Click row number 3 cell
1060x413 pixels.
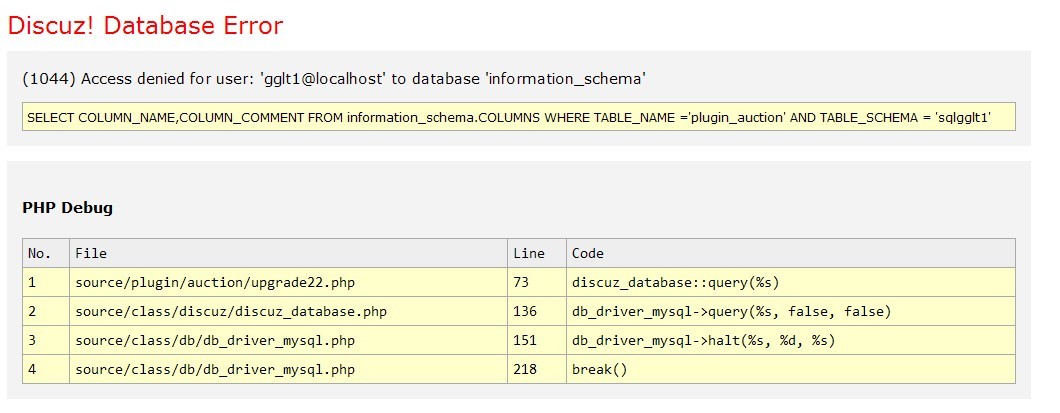46,341
